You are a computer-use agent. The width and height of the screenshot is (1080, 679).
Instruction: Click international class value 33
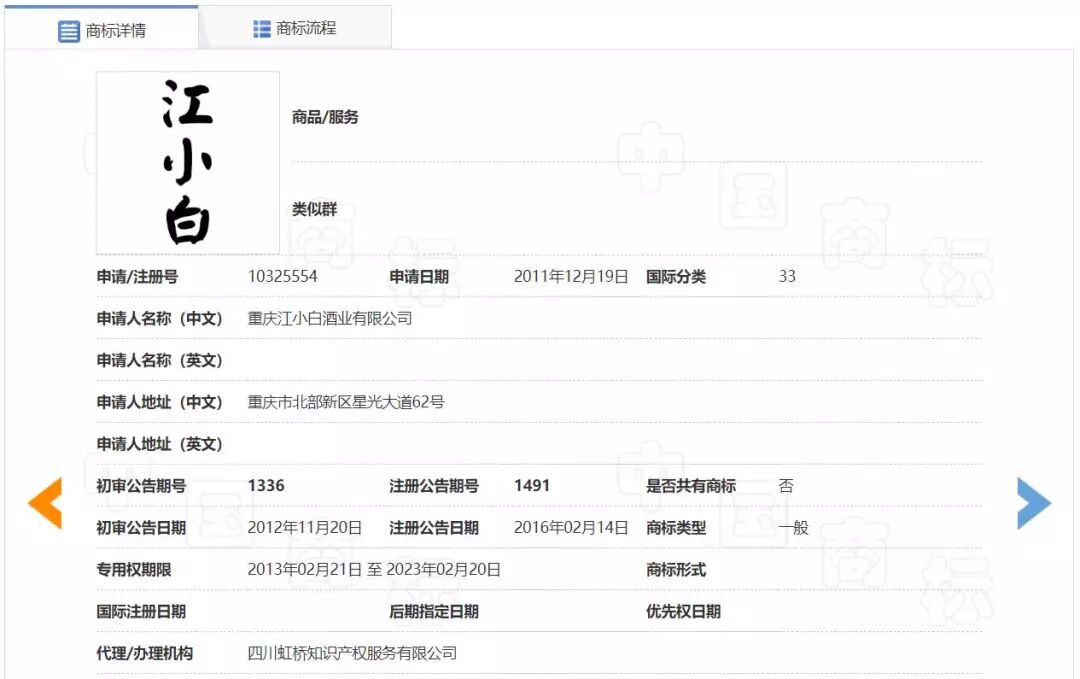click(x=787, y=276)
